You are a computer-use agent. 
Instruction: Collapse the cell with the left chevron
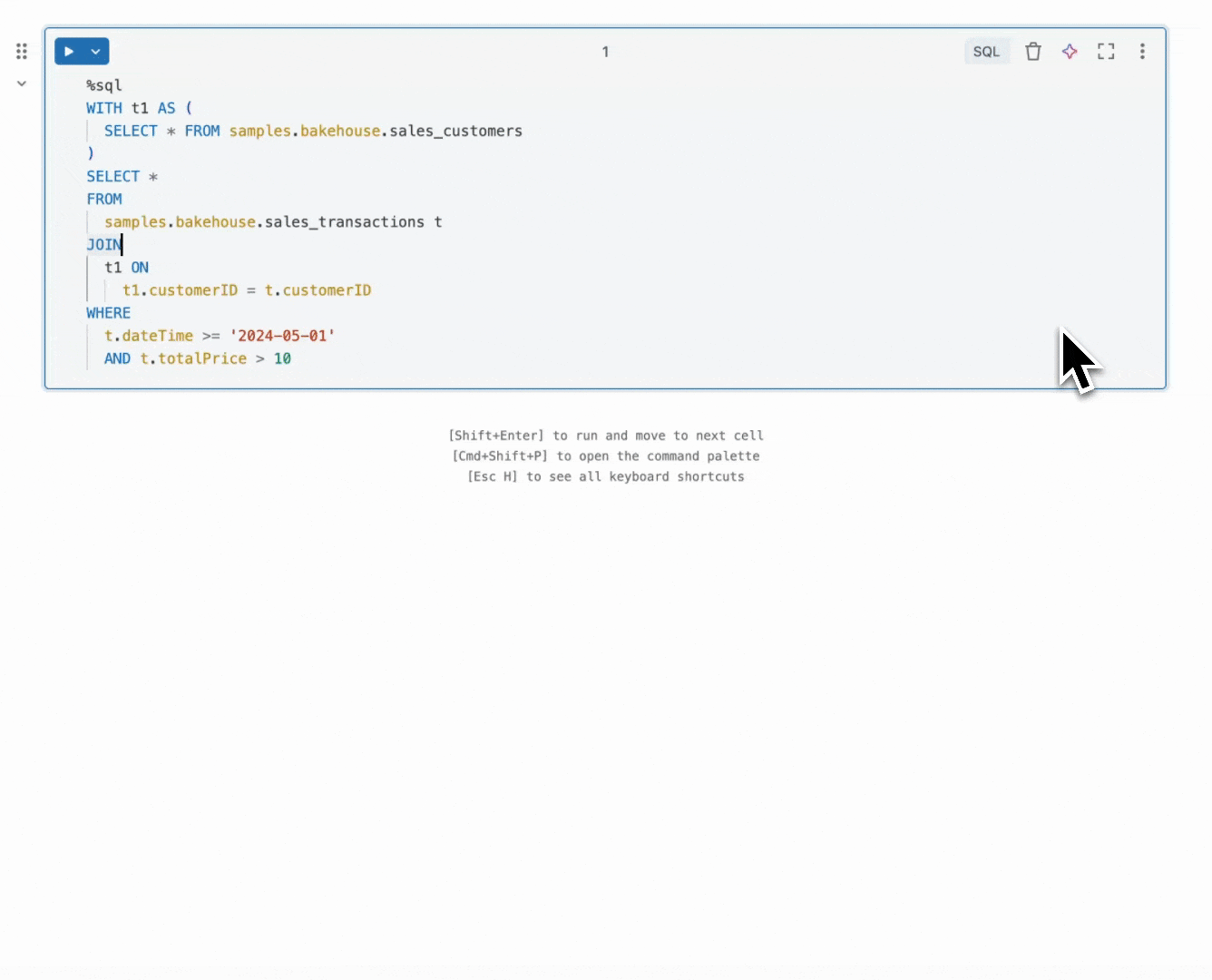click(22, 83)
